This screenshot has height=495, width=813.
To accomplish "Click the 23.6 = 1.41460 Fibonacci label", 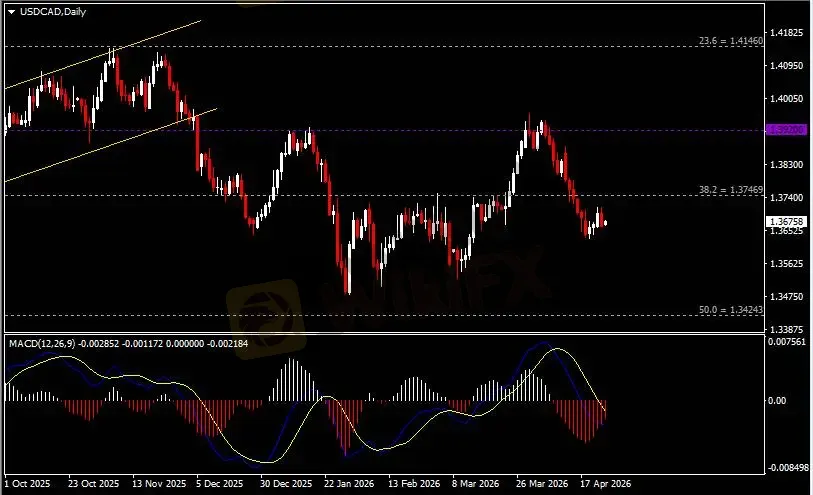I will pyautogui.click(x=731, y=40).
